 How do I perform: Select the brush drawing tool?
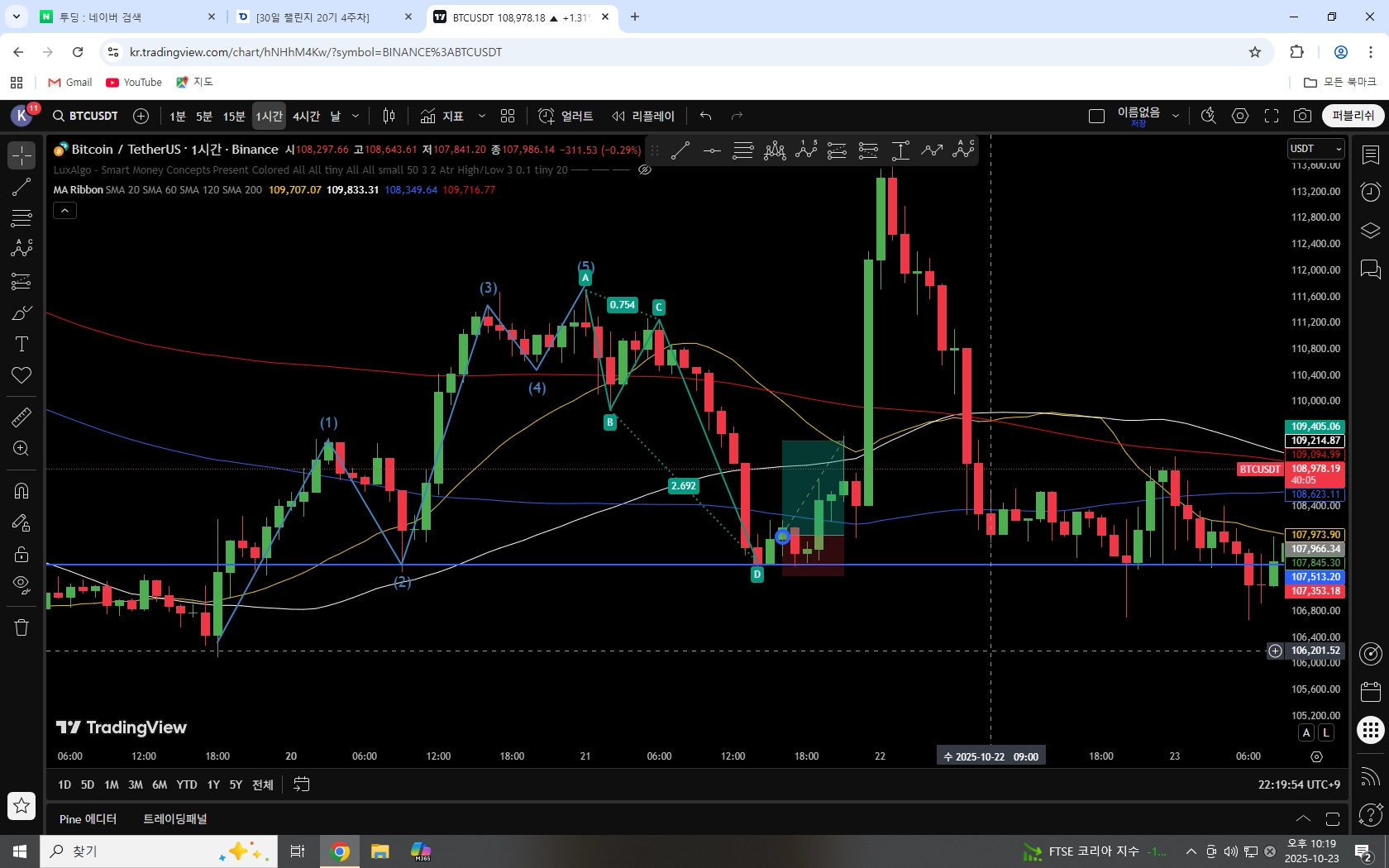click(21, 313)
